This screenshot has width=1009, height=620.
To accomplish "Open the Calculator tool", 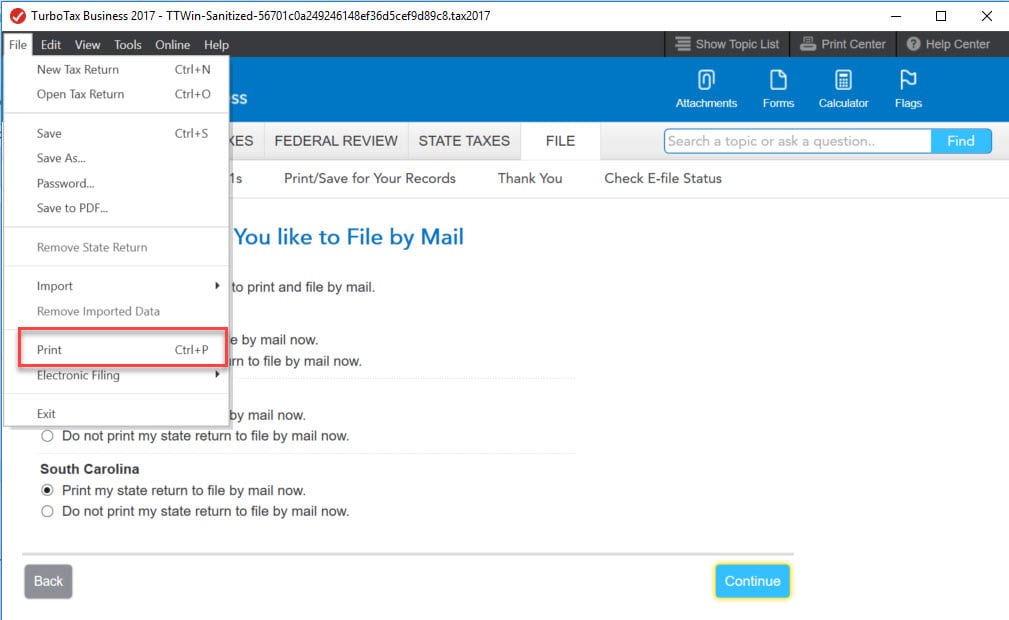I will tap(843, 89).
